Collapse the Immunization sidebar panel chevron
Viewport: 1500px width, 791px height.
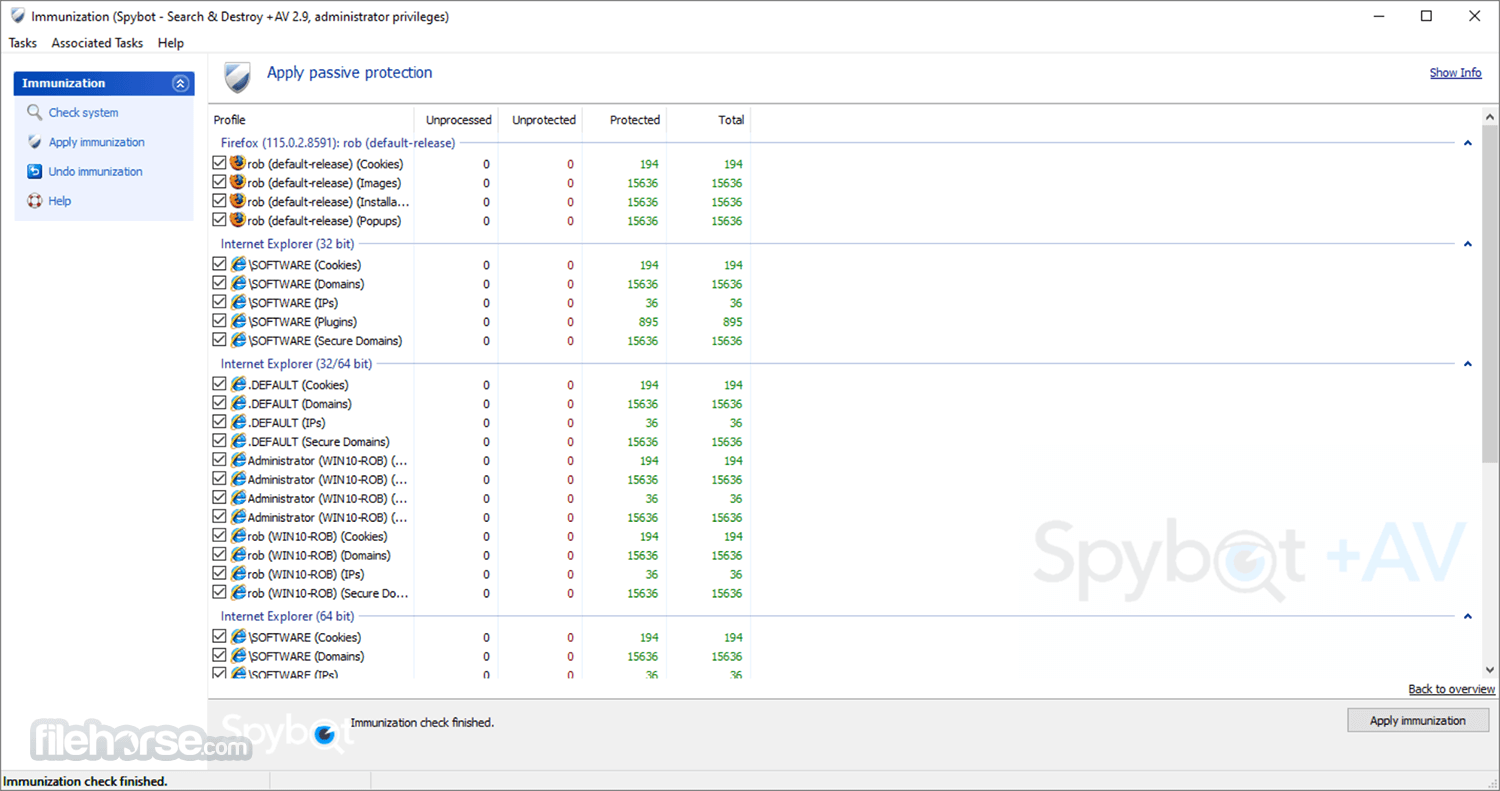pos(180,83)
